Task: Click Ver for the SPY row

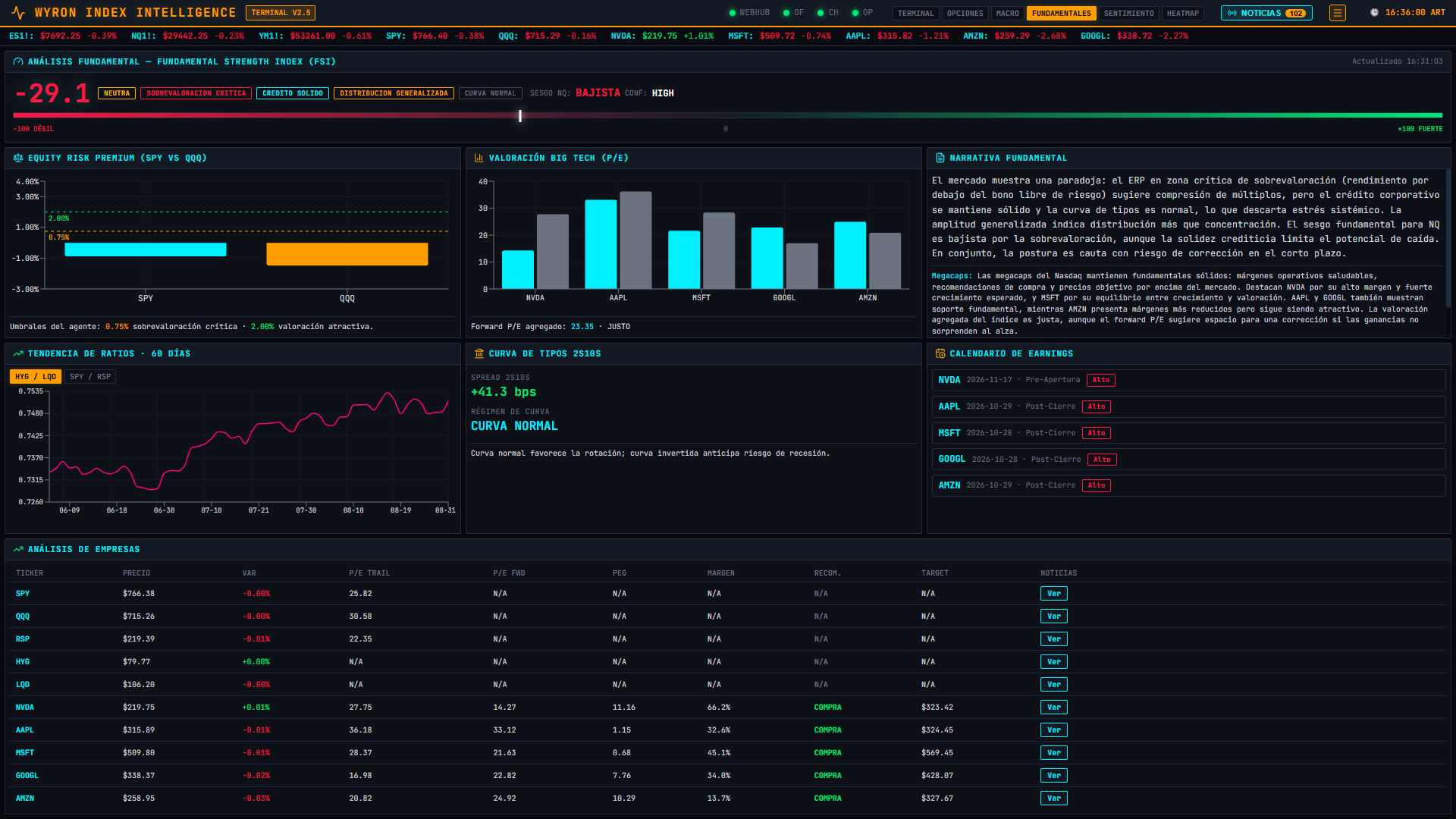Action: pos(1054,594)
